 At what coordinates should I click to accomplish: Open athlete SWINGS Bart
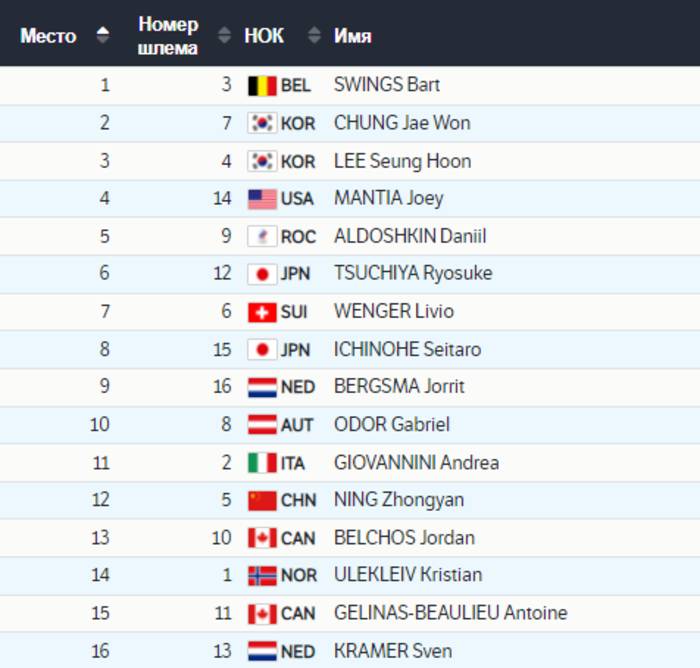pyautogui.click(x=387, y=85)
